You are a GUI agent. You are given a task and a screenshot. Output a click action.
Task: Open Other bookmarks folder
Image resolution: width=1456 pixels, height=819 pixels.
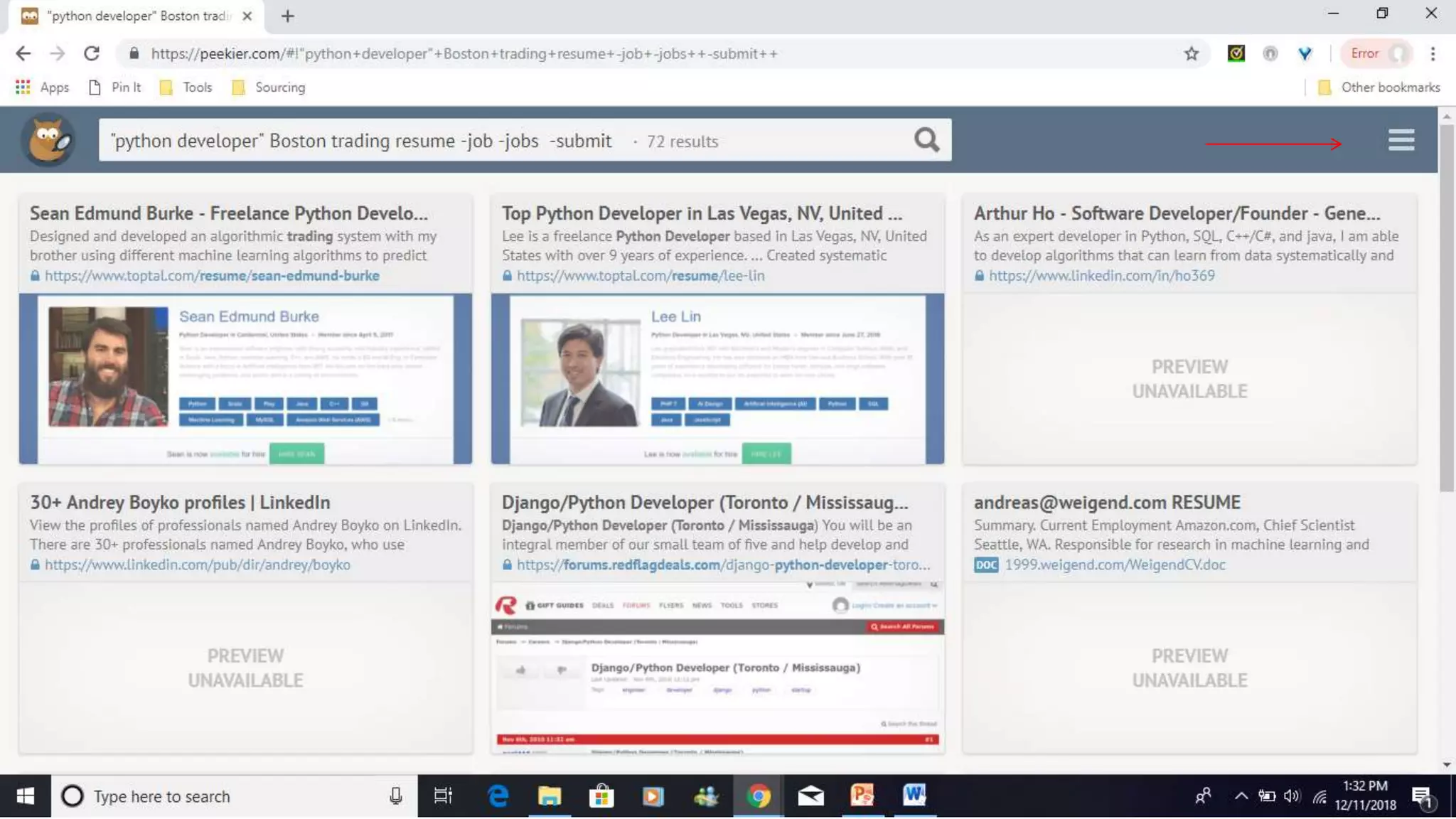[1379, 87]
